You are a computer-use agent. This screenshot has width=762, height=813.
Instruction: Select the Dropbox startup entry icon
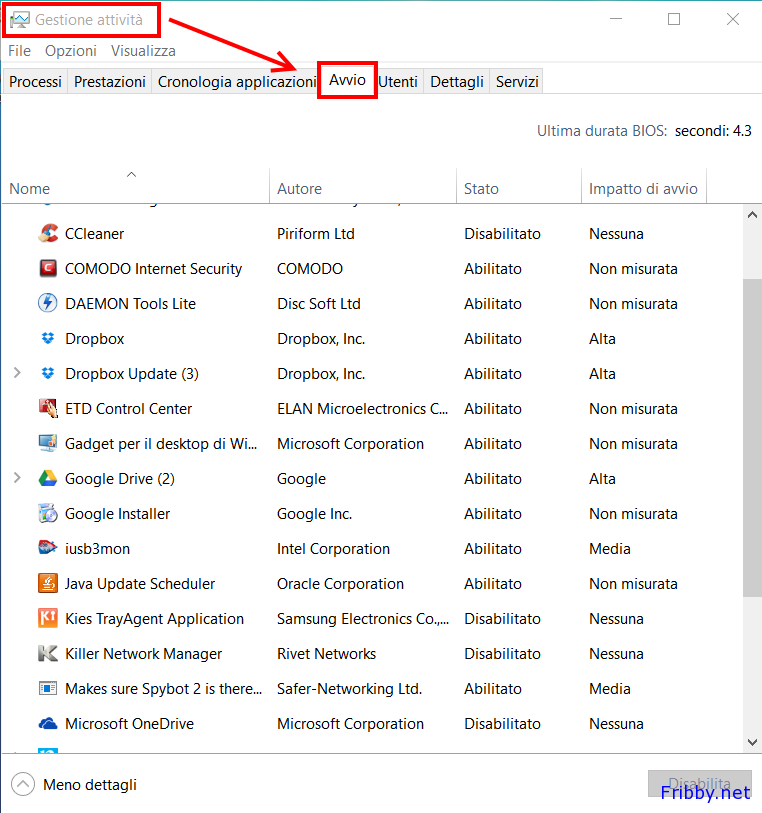47,339
